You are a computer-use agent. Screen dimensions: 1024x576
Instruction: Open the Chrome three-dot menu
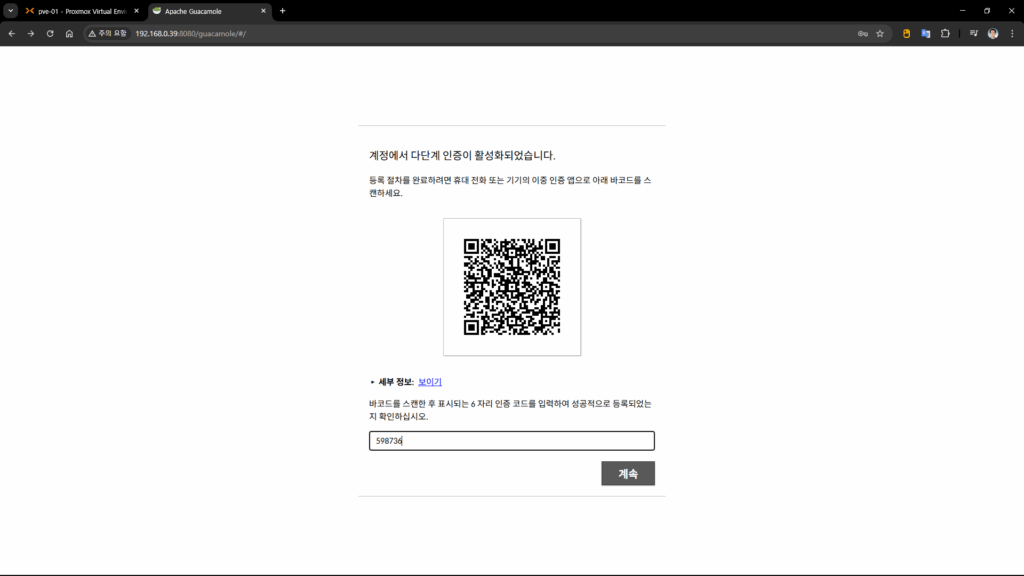tap(1011, 33)
